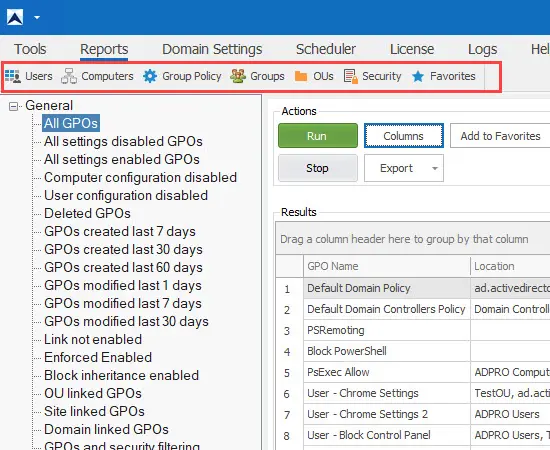
Task: Click the application logo icon
Action: coord(15,17)
